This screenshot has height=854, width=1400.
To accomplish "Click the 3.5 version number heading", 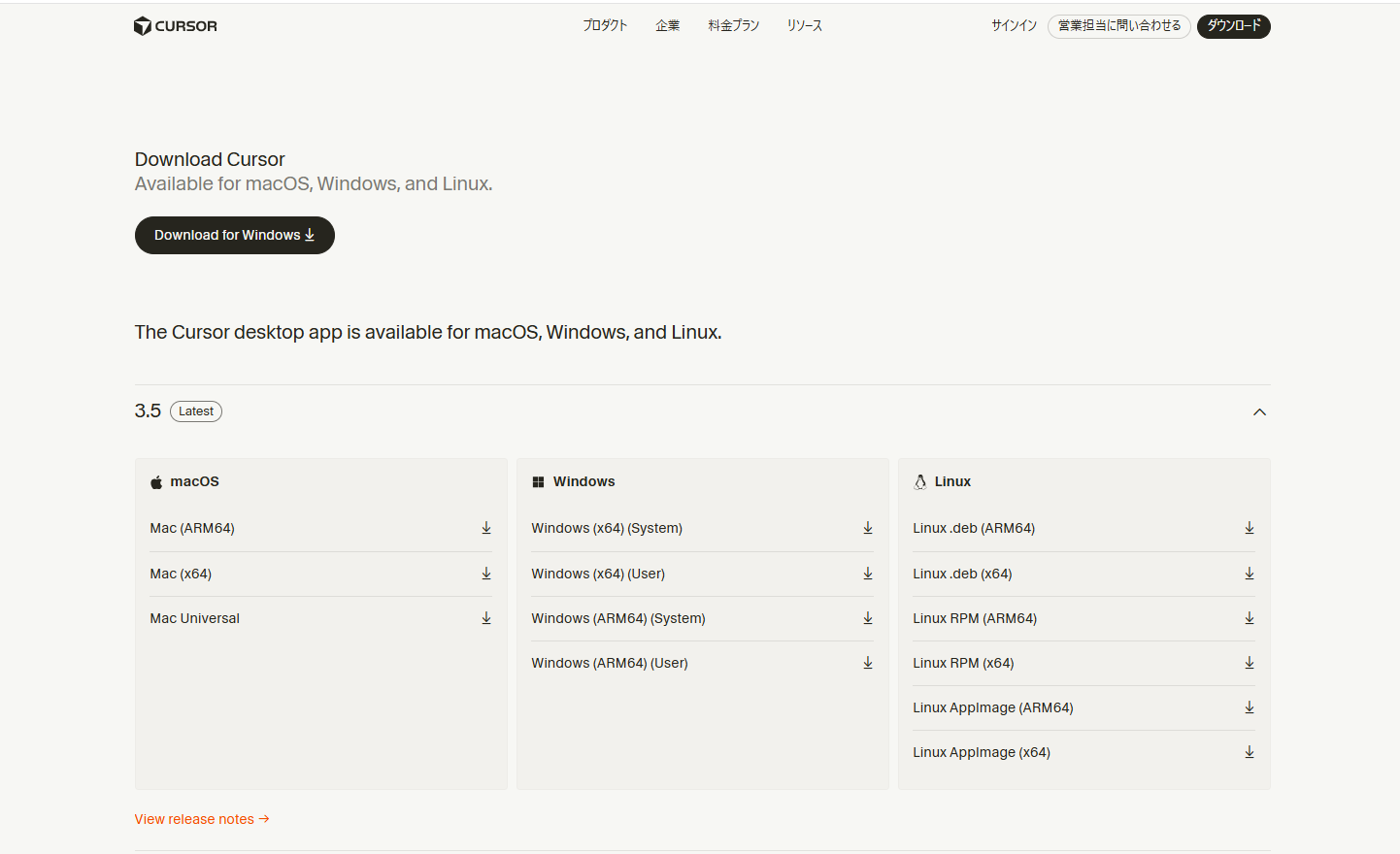I will click(148, 411).
